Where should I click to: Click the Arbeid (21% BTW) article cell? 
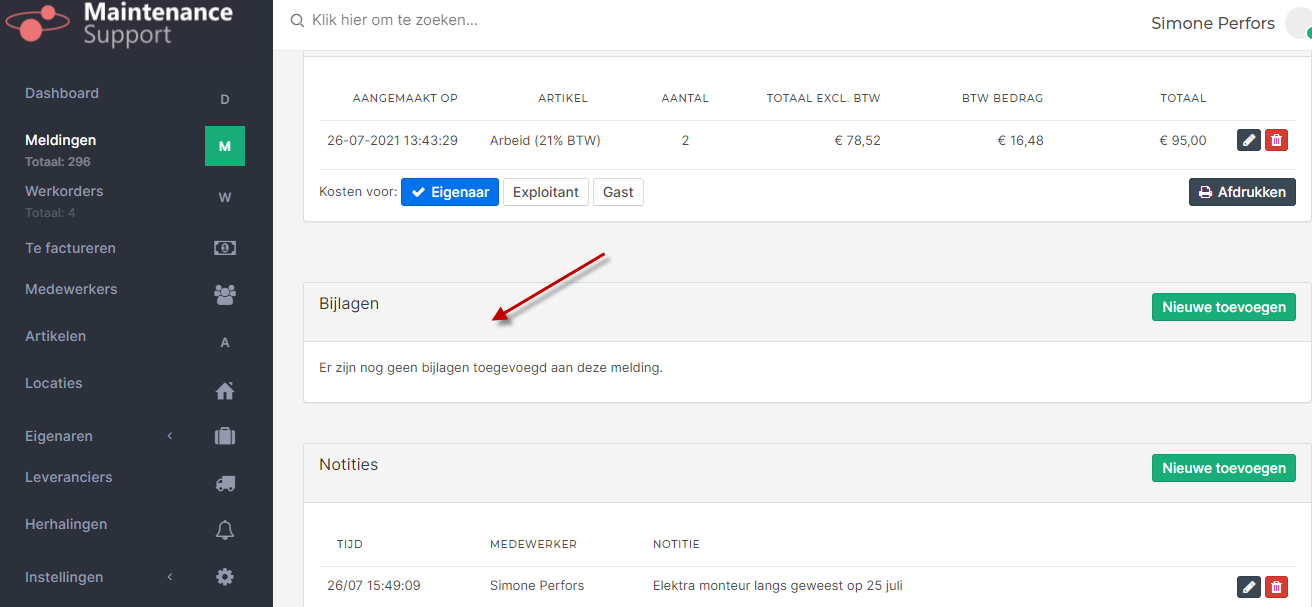point(545,140)
